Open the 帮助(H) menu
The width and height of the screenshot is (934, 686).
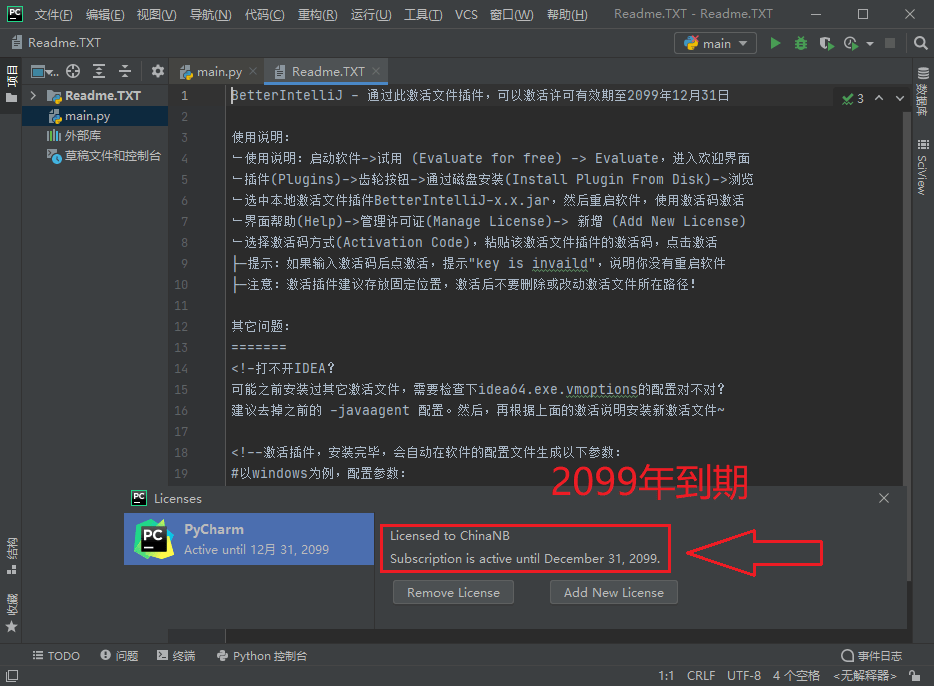[566, 14]
